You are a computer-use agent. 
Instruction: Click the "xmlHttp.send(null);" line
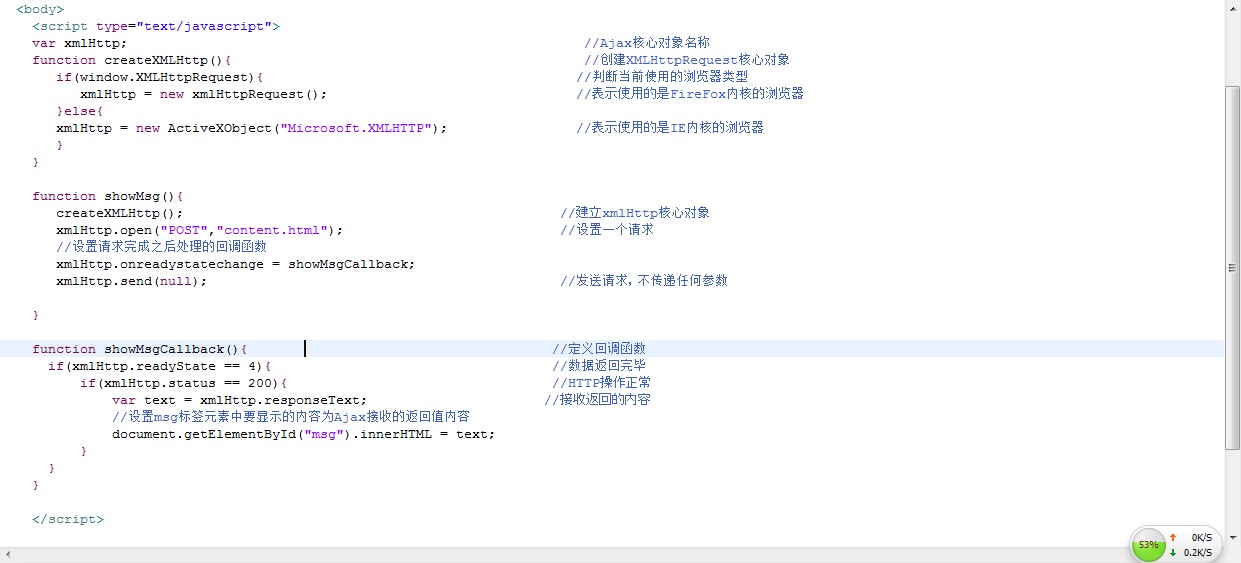132,281
